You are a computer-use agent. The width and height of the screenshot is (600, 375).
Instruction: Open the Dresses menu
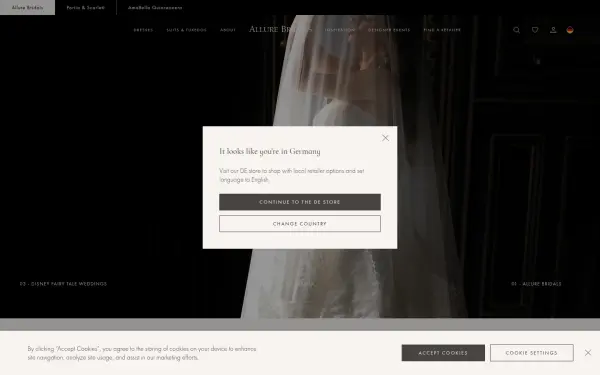(143, 30)
